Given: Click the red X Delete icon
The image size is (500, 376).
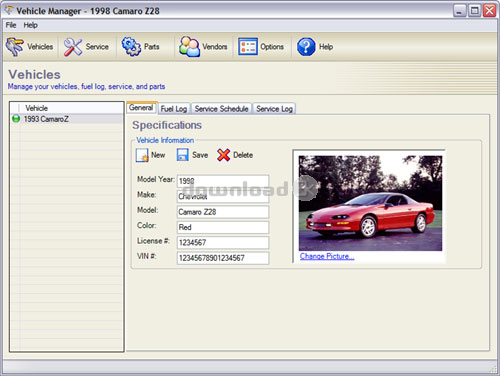Looking at the screenshot, I should pyautogui.click(x=223, y=155).
